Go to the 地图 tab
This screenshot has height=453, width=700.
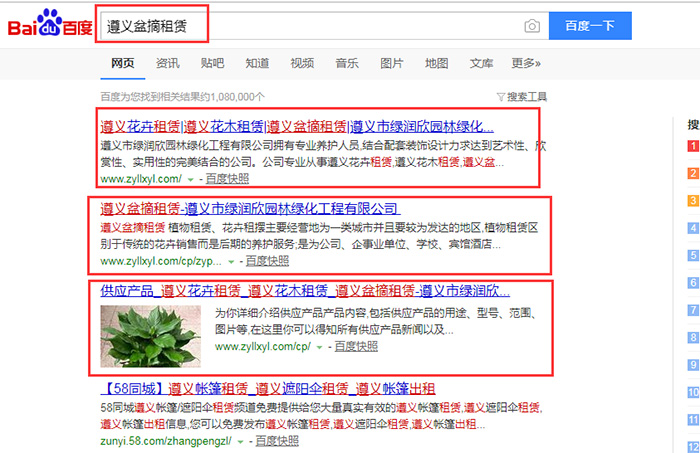[x=436, y=63]
